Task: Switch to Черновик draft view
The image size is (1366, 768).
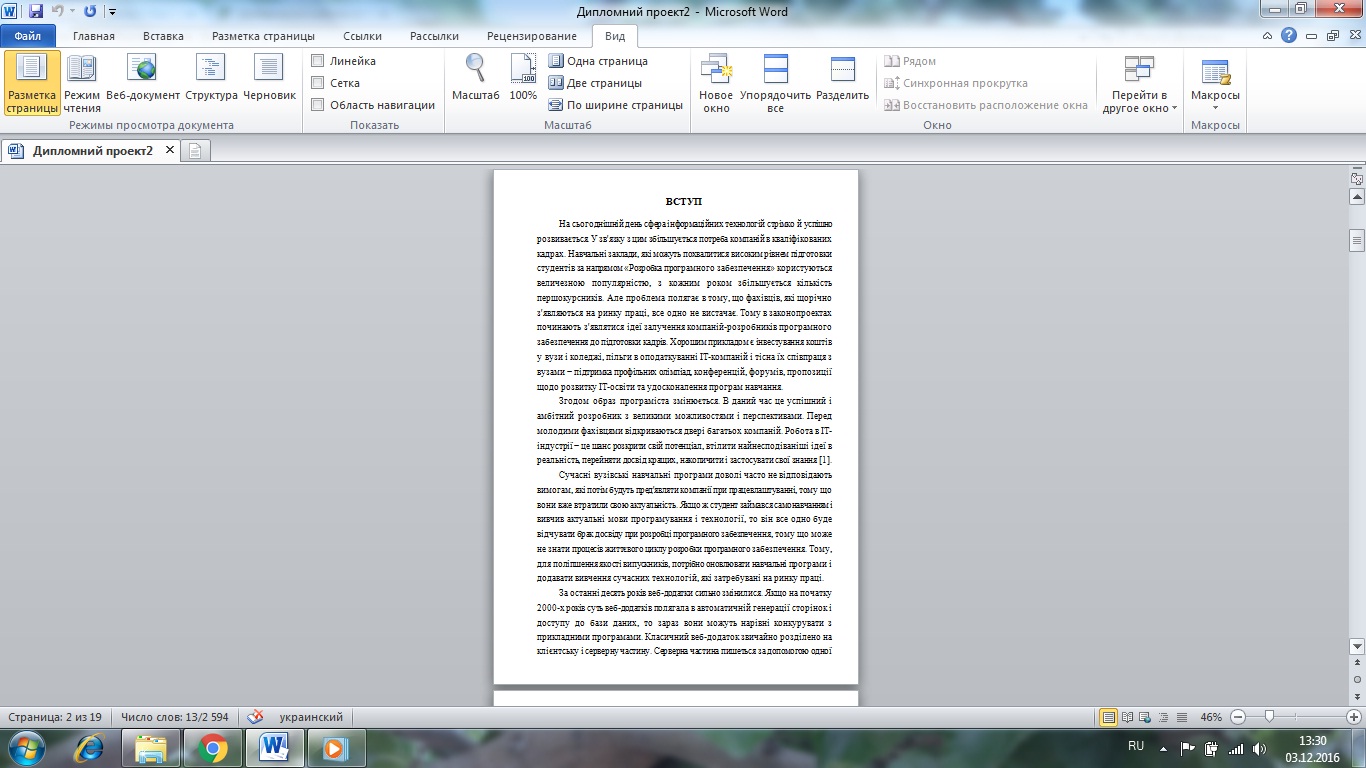Action: [x=269, y=83]
